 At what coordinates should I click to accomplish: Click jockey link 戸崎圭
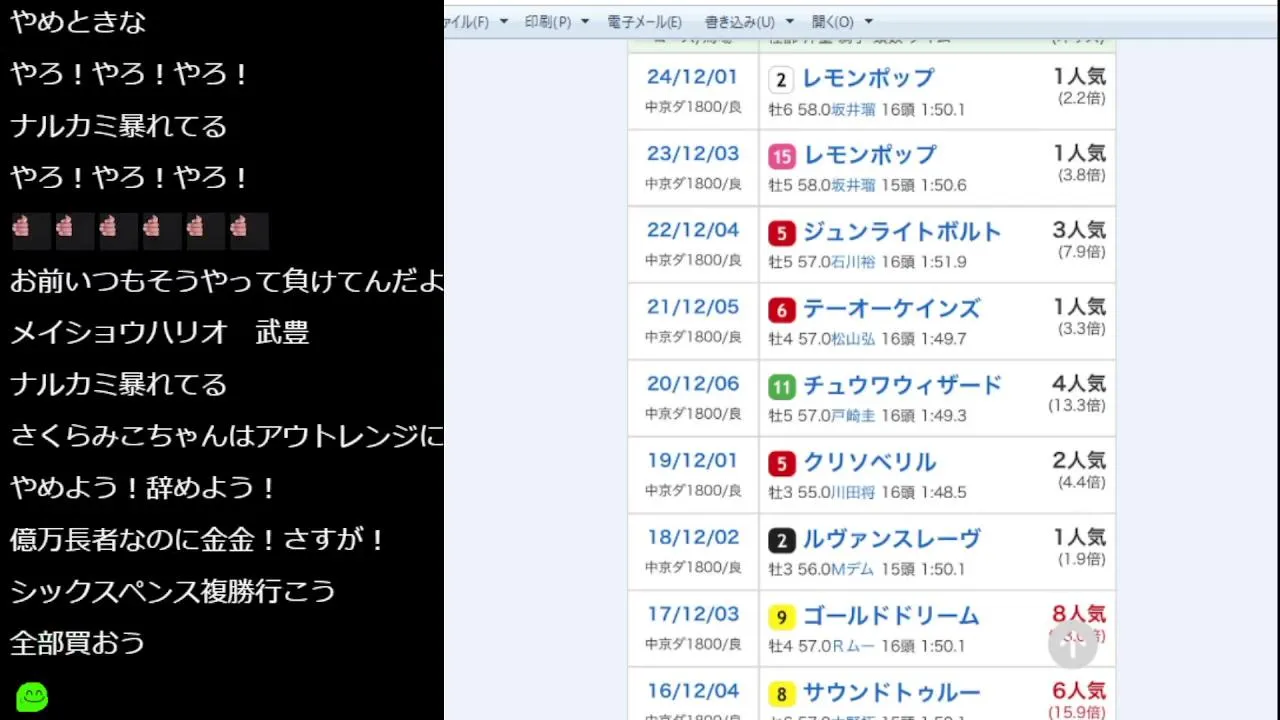coord(854,416)
